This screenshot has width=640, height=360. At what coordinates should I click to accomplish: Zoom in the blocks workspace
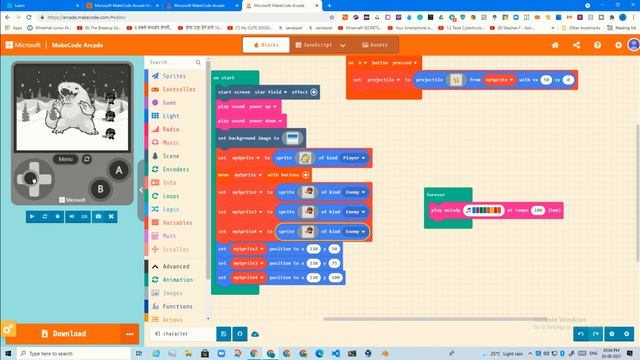pyautogui.click(x=627, y=334)
